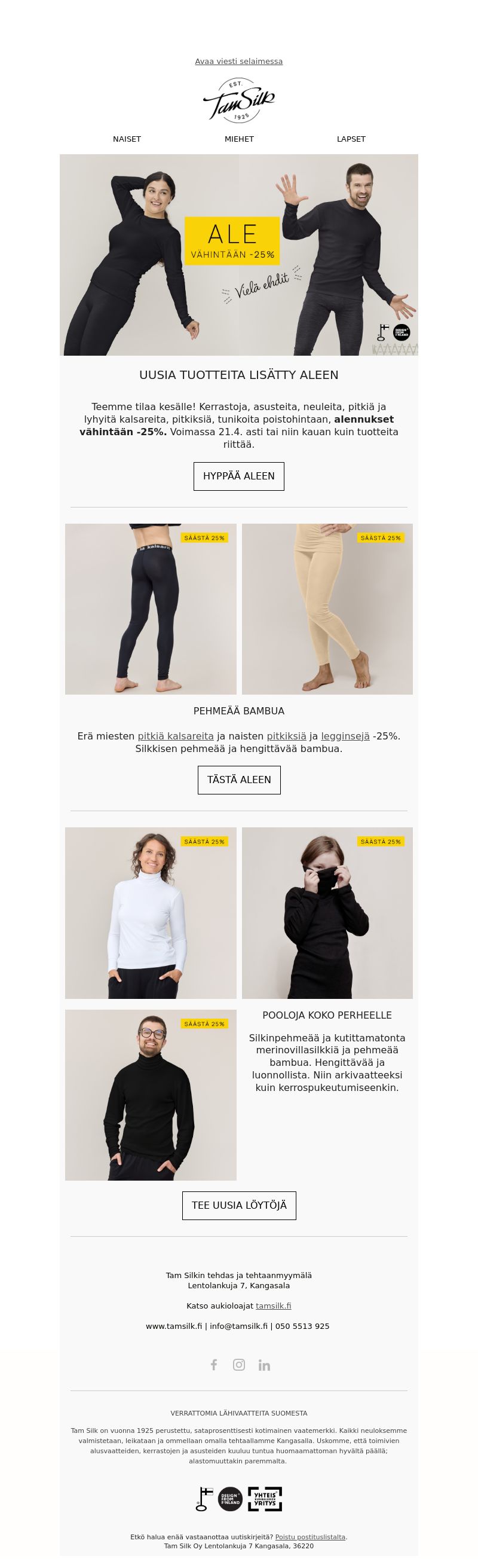
Task: Click the TEE UUSIA LÖYTÖJÄ button
Action: pyautogui.click(x=239, y=1205)
